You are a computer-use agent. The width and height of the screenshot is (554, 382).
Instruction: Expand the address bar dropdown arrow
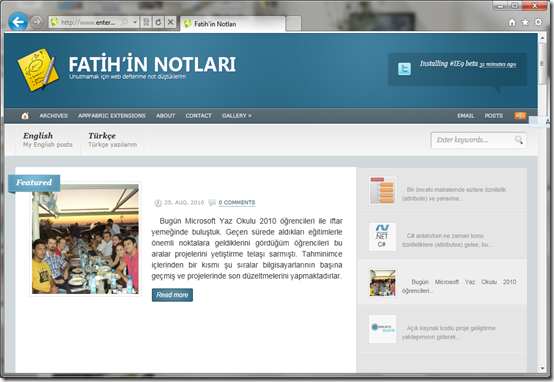(x=135, y=22)
